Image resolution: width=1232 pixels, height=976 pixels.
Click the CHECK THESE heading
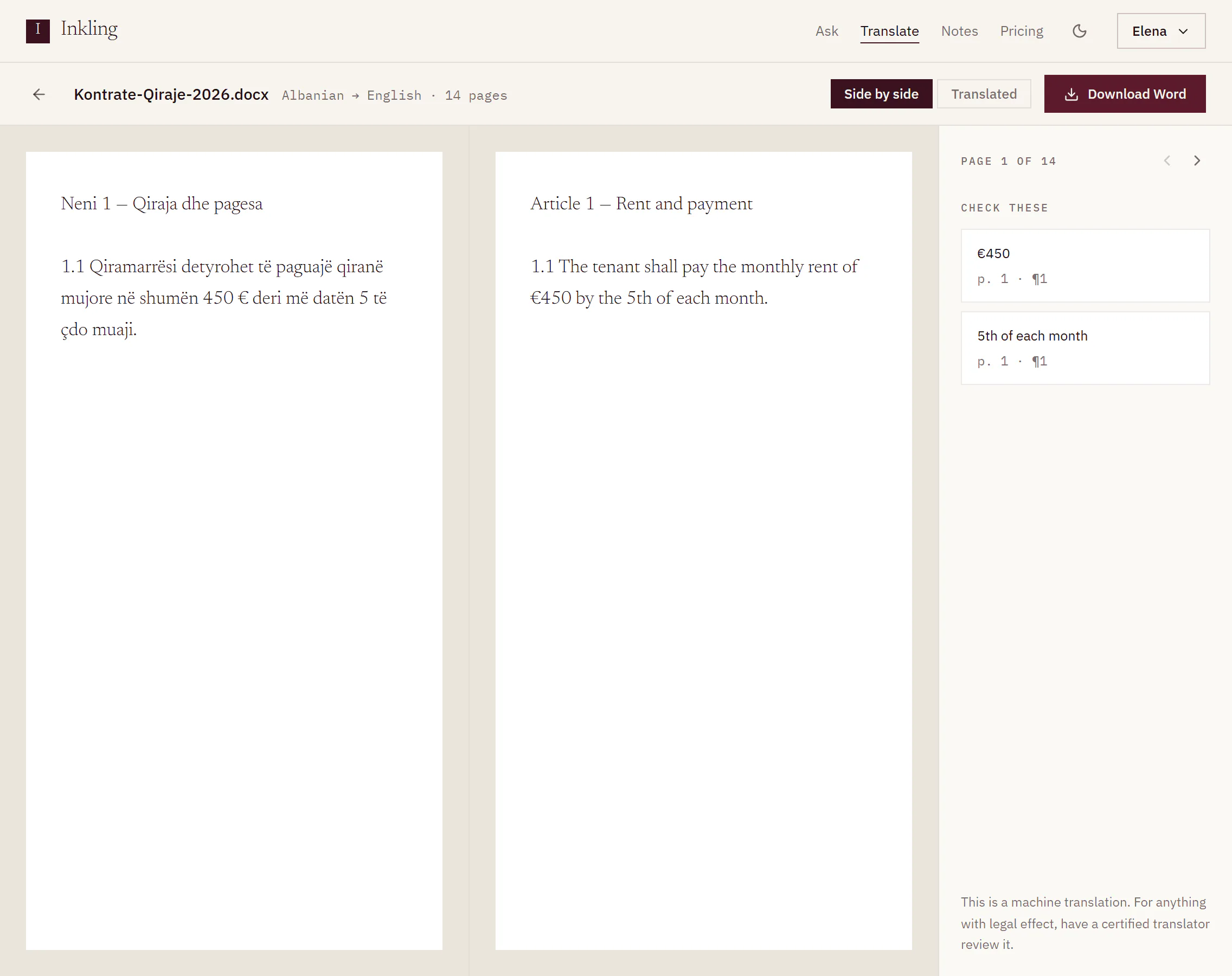pyautogui.click(x=1004, y=208)
